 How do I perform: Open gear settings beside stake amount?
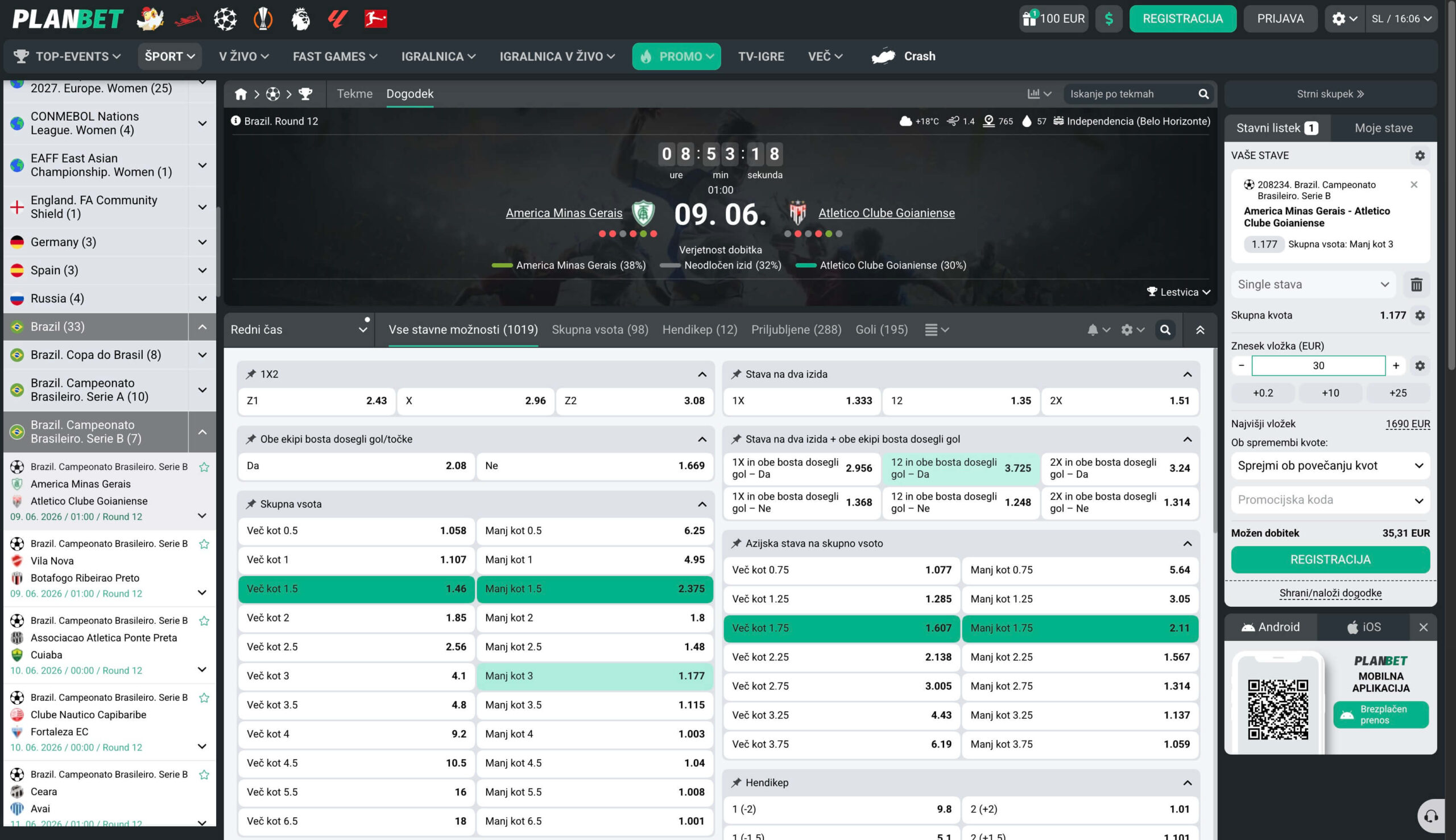1420,366
